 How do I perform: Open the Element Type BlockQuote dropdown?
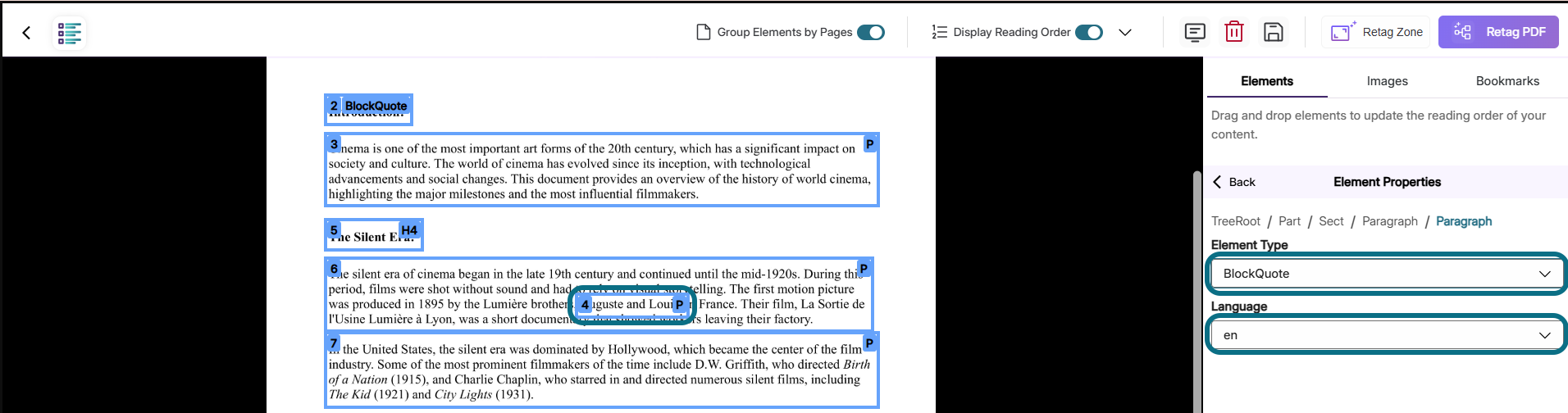click(x=1386, y=274)
